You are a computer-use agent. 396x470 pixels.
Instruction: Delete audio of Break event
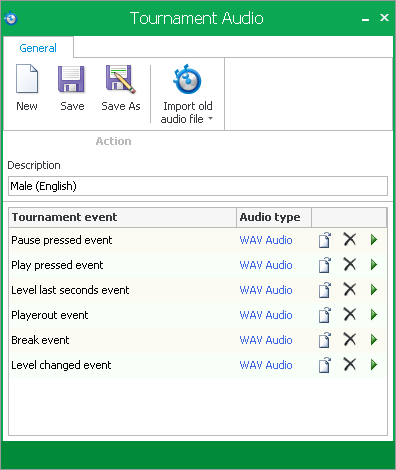350,340
